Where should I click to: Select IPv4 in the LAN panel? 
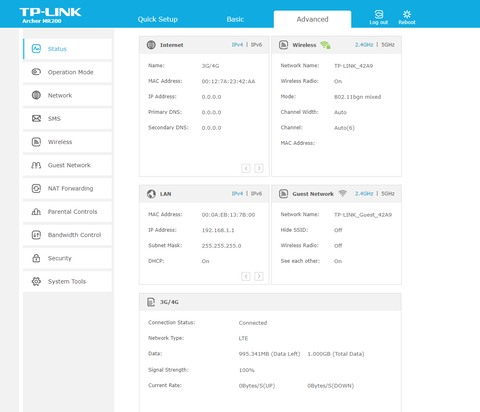point(237,194)
